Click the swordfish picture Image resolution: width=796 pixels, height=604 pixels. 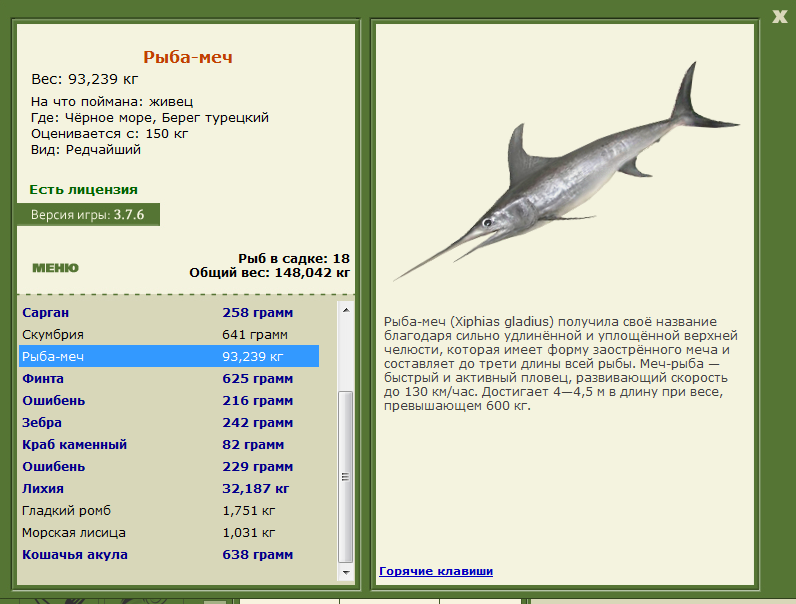pyautogui.click(x=566, y=172)
